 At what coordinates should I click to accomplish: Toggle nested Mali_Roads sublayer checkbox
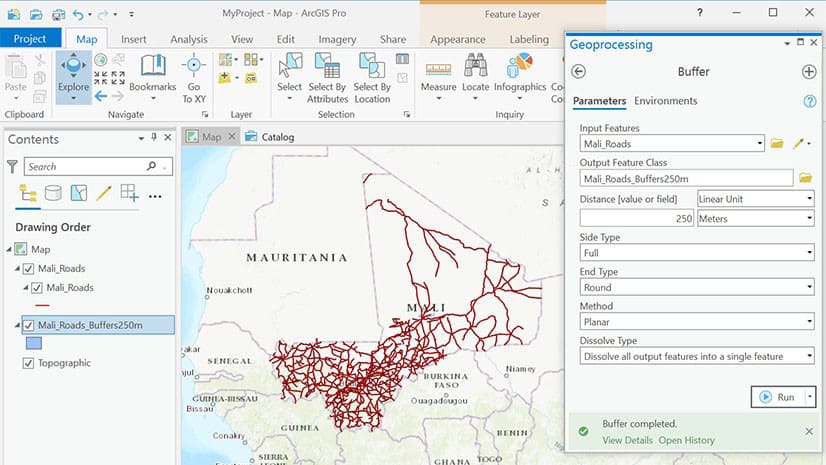coord(36,288)
